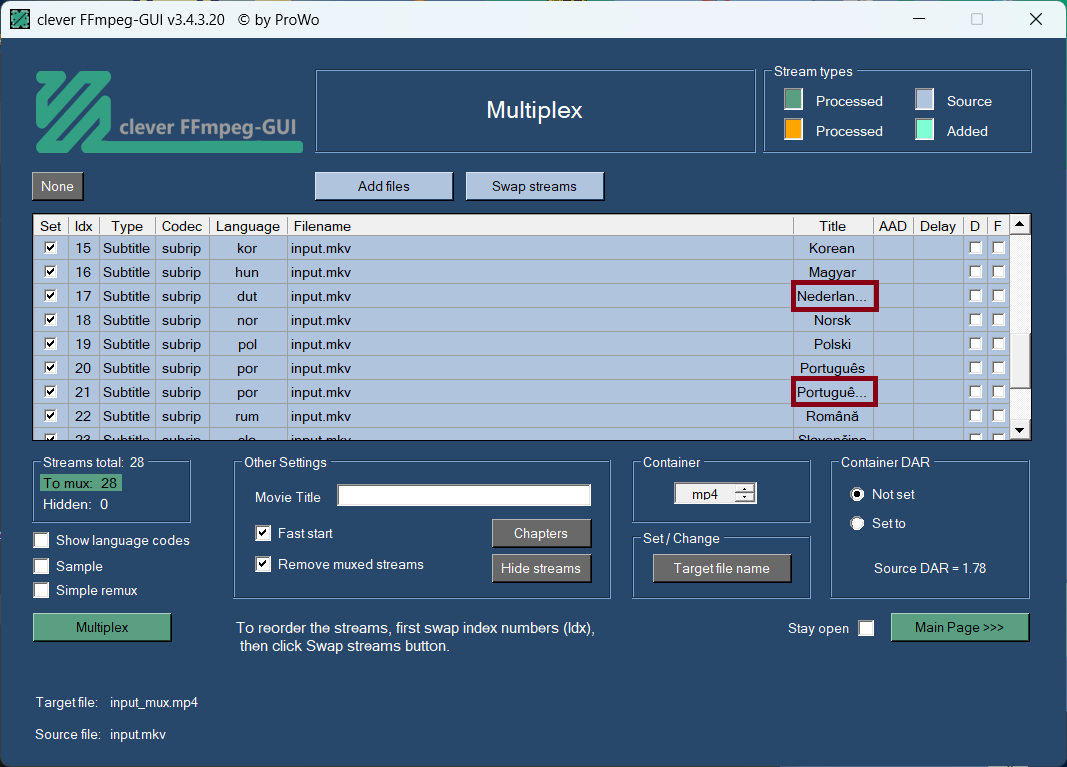Viewport: 1067px width, 767px height.
Task: Select the 'Set to' DAR radio button
Action: click(x=857, y=523)
